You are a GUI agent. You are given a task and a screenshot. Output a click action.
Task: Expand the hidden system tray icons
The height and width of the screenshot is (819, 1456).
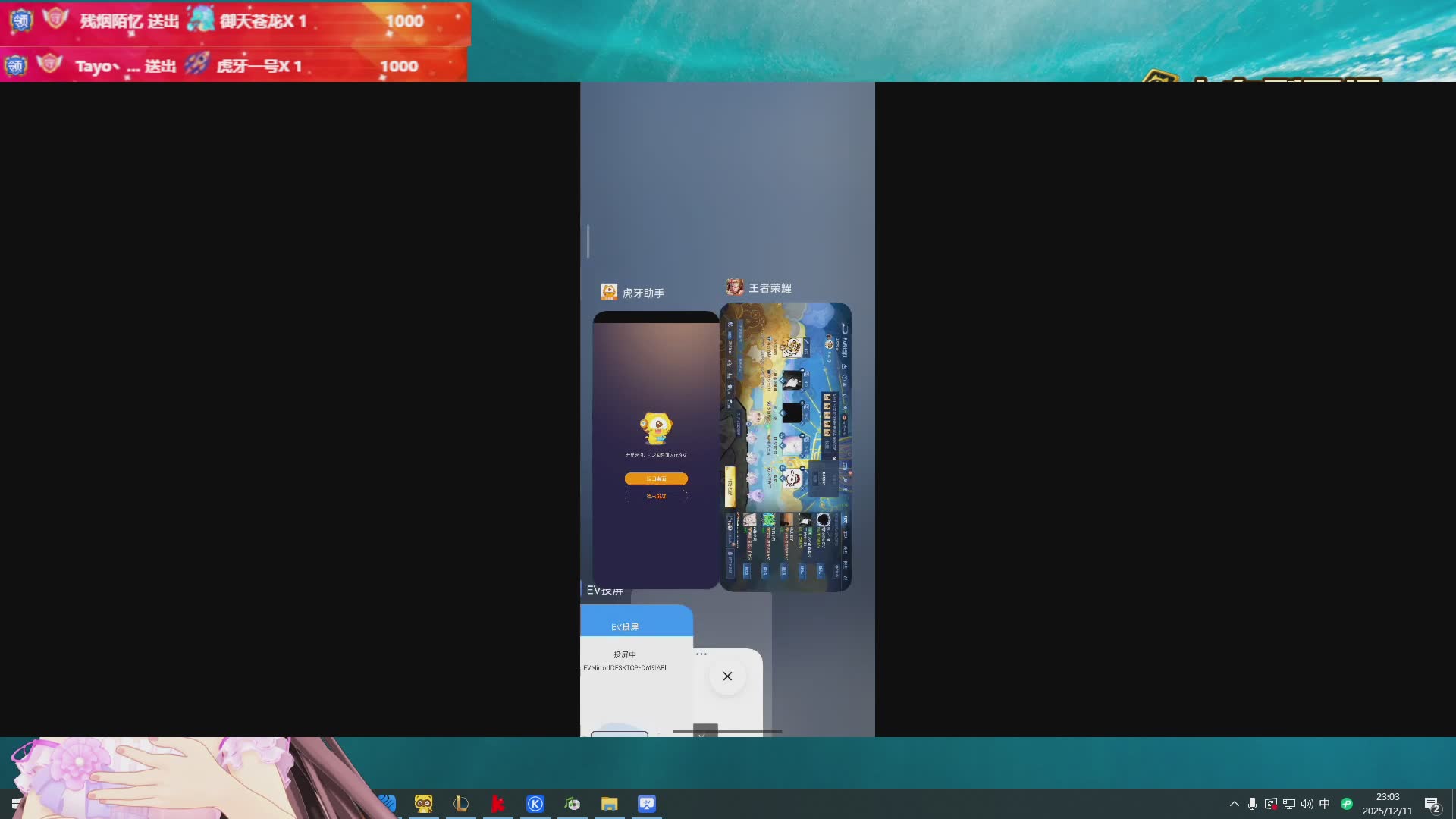click(1234, 804)
